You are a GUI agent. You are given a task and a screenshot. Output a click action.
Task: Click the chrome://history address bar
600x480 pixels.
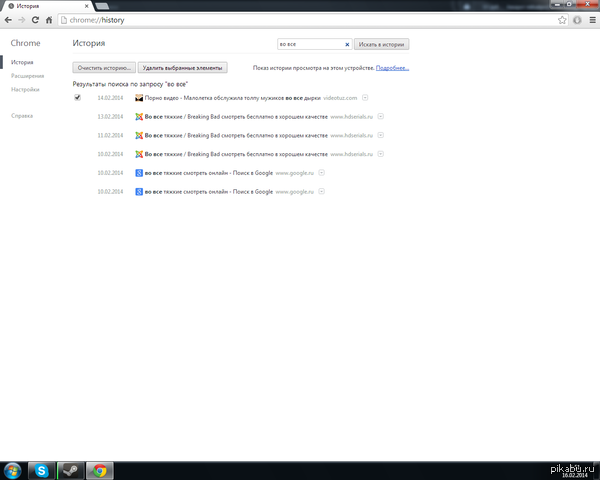pos(308,20)
